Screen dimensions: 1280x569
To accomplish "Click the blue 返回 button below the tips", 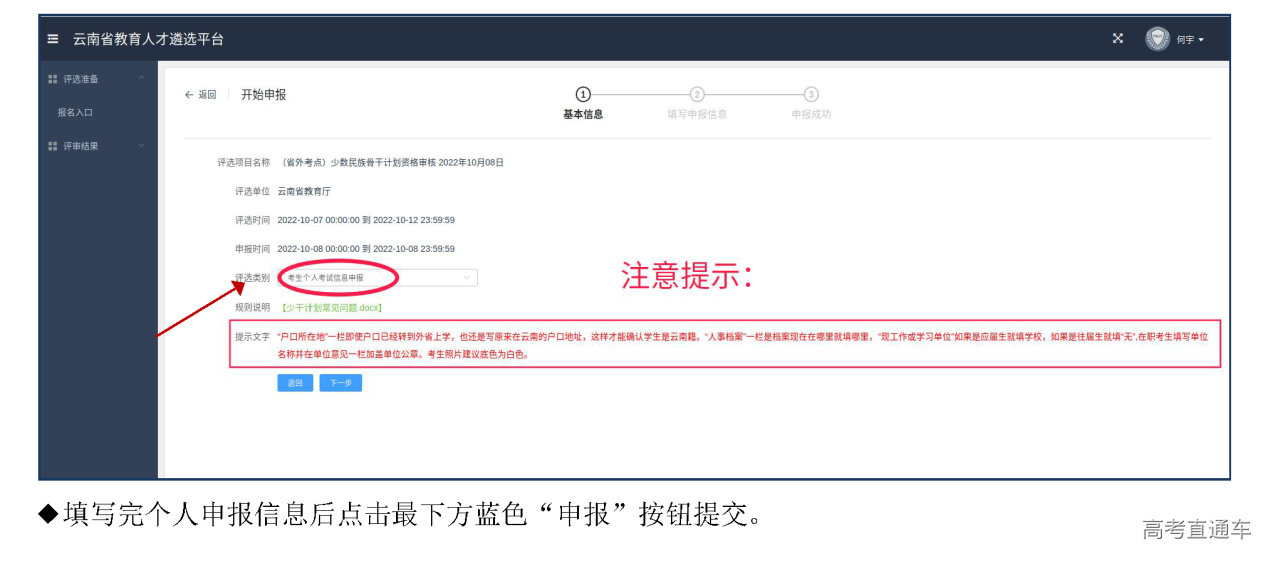I will point(295,383).
